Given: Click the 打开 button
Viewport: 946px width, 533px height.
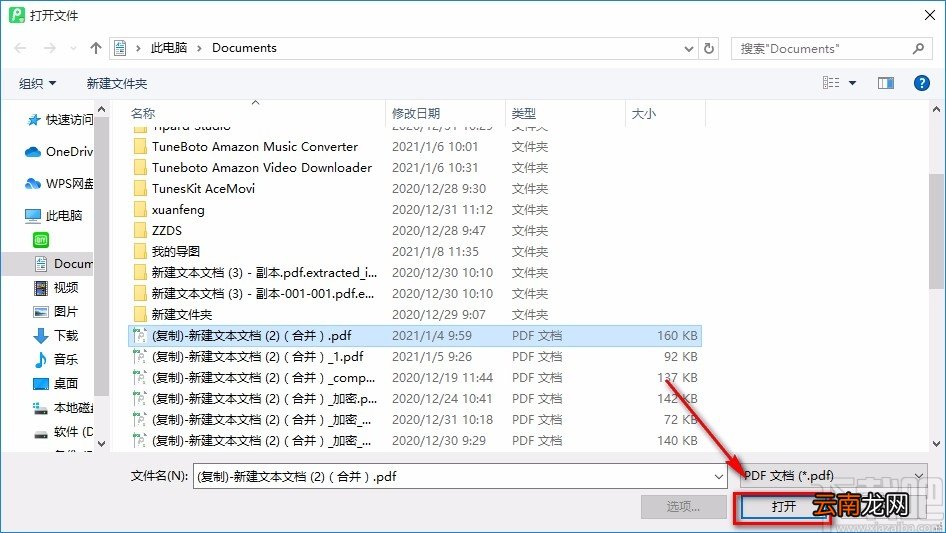Looking at the screenshot, I should click(x=784, y=506).
